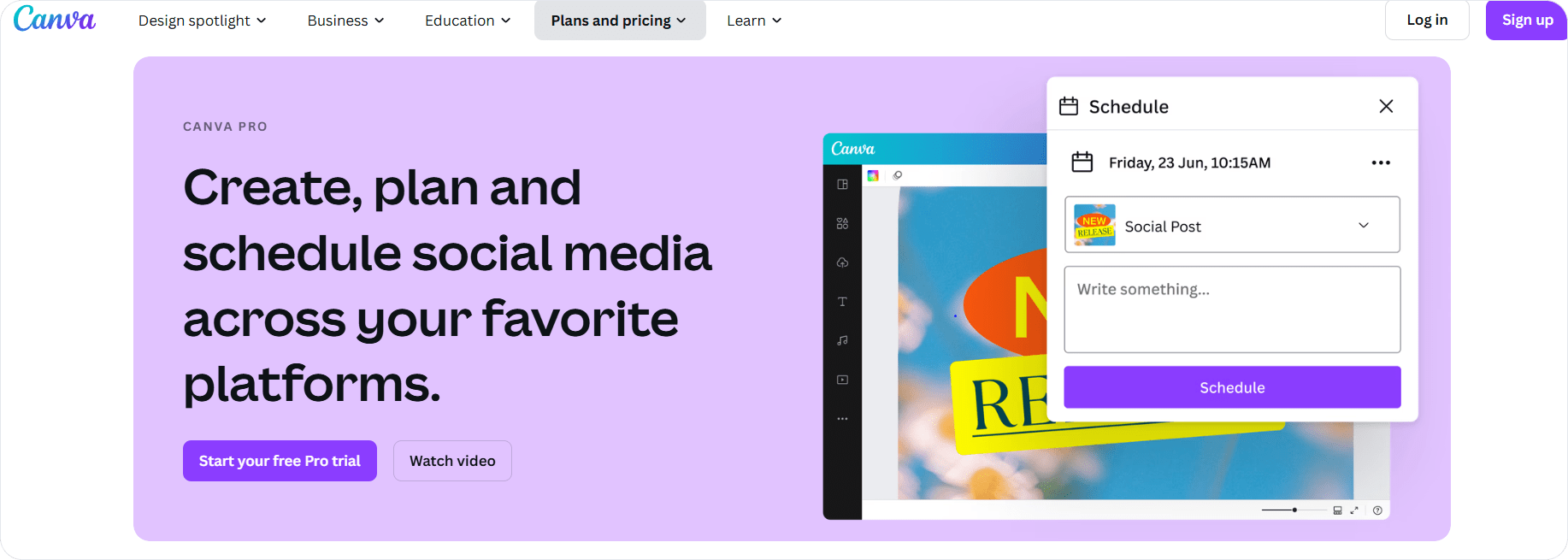The image size is (1568, 560).
Task: Close the Schedule panel
Action: click(1386, 106)
